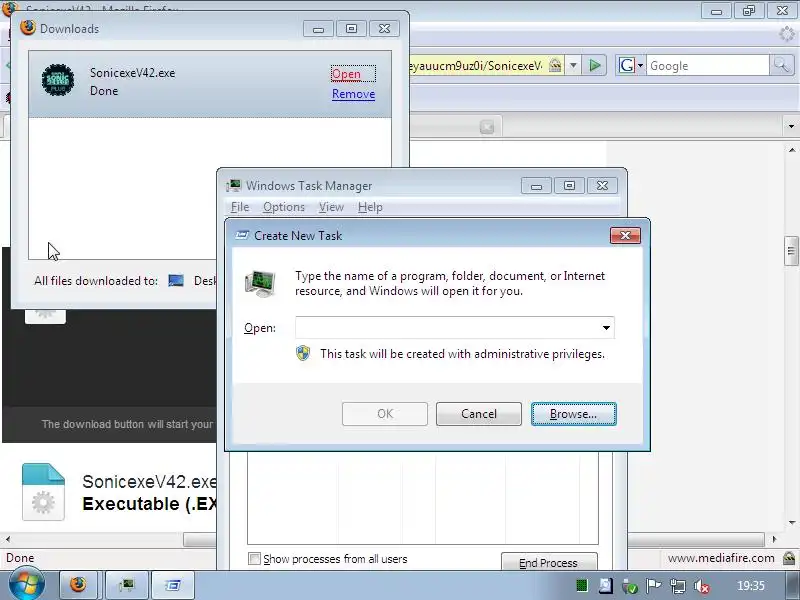Click scroll down arrow on Firefox page
Image resolution: width=800 pixels, height=600 pixels.
(791, 522)
